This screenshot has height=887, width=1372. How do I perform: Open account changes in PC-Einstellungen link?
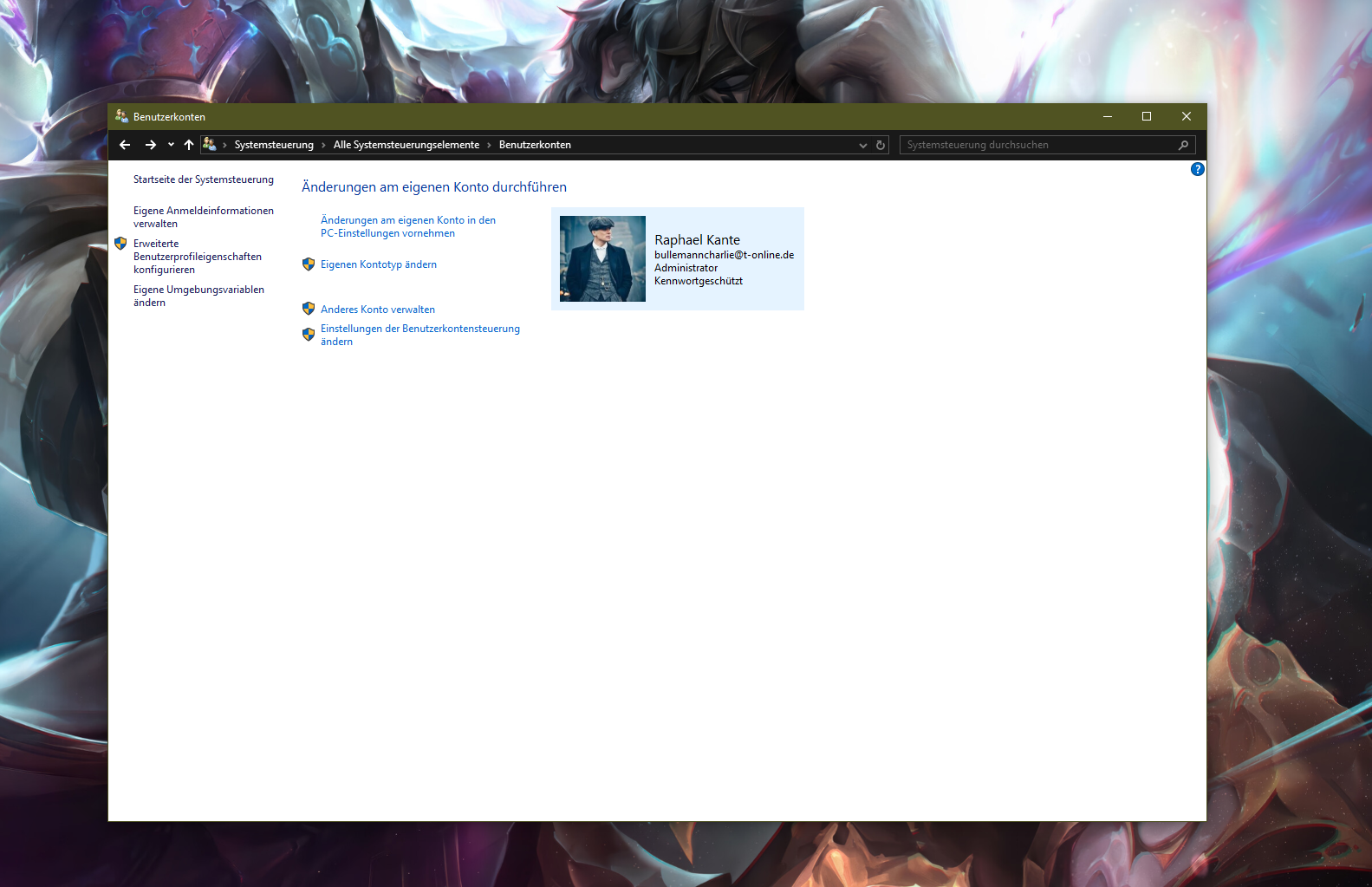408,226
